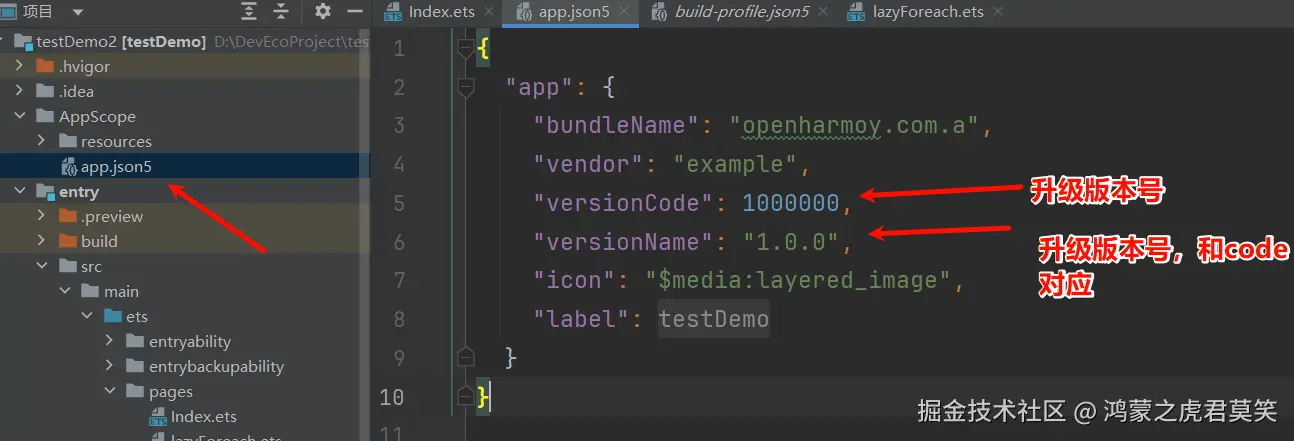Click the .idea folder icon

pyautogui.click(x=45, y=92)
